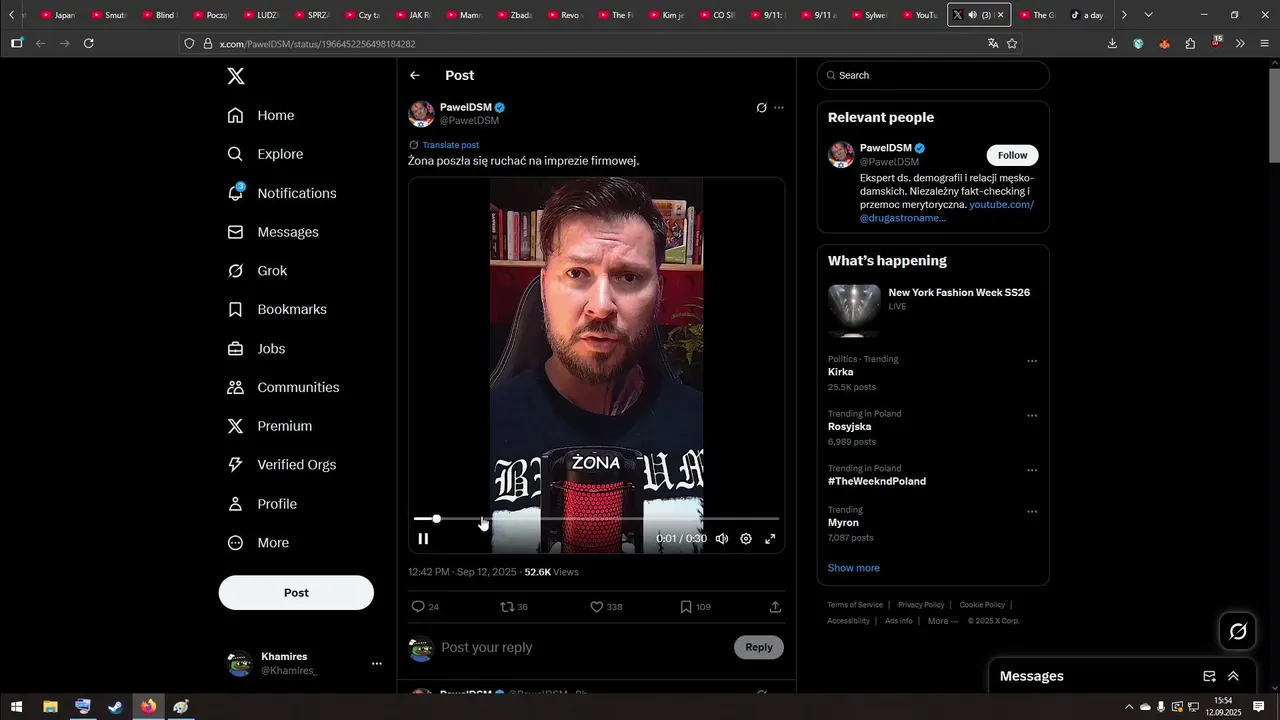1280x720 pixels.
Task: Mute the video volume icon
Action: coord(722,539)
